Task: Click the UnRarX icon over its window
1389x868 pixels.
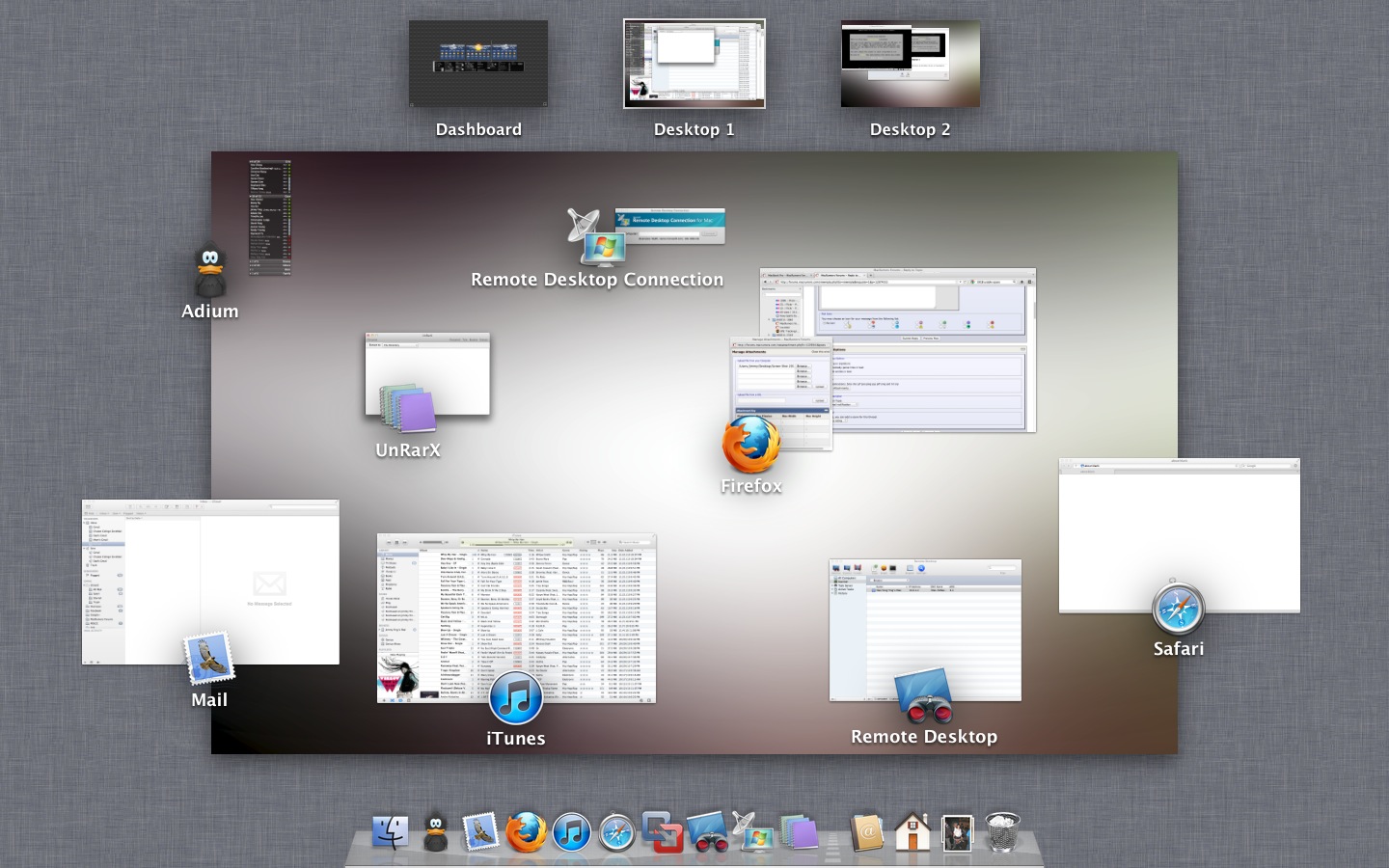Action: pyautogui.click(x=408, y=409)
